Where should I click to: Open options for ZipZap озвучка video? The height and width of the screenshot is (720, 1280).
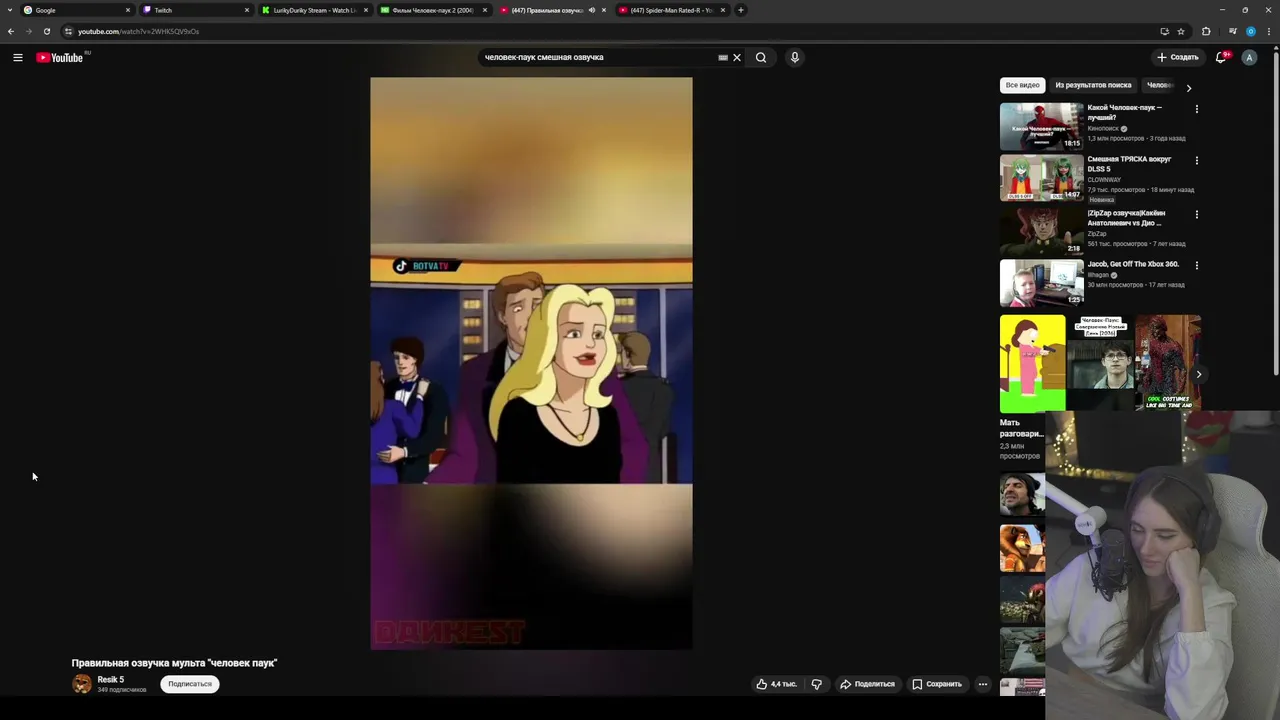tap(1197, 214)
